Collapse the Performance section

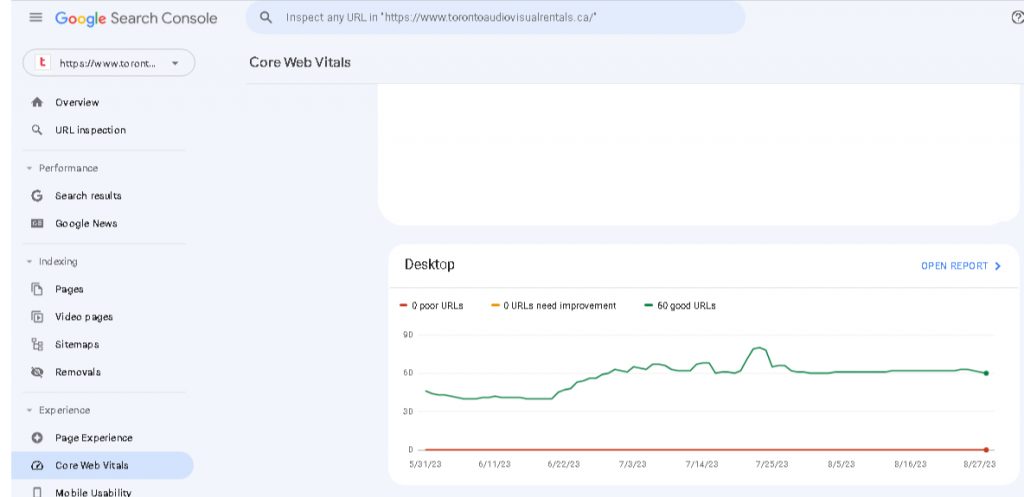point(29,168)
